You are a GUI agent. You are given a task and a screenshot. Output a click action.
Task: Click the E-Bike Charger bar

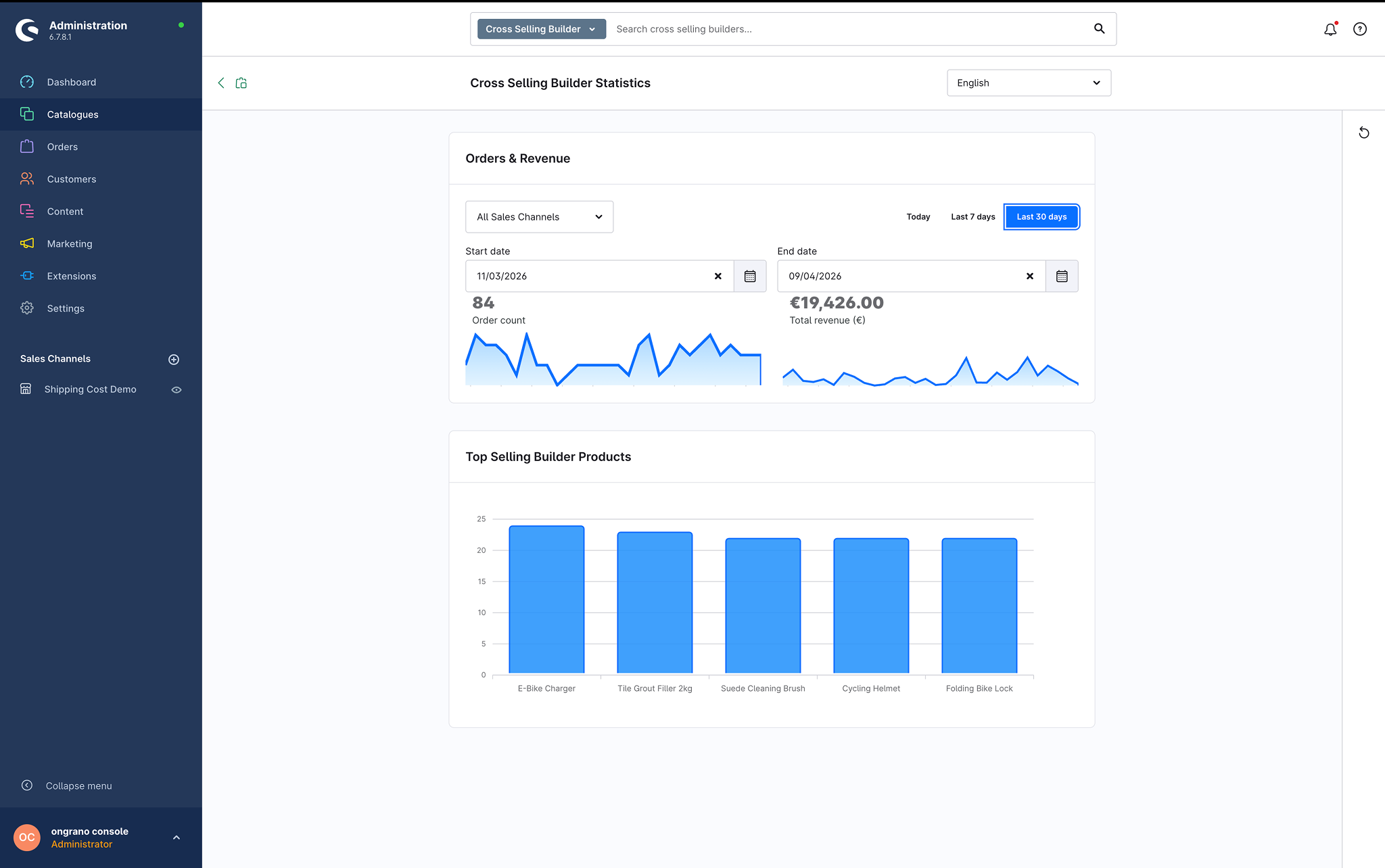[x=546, y=600]
